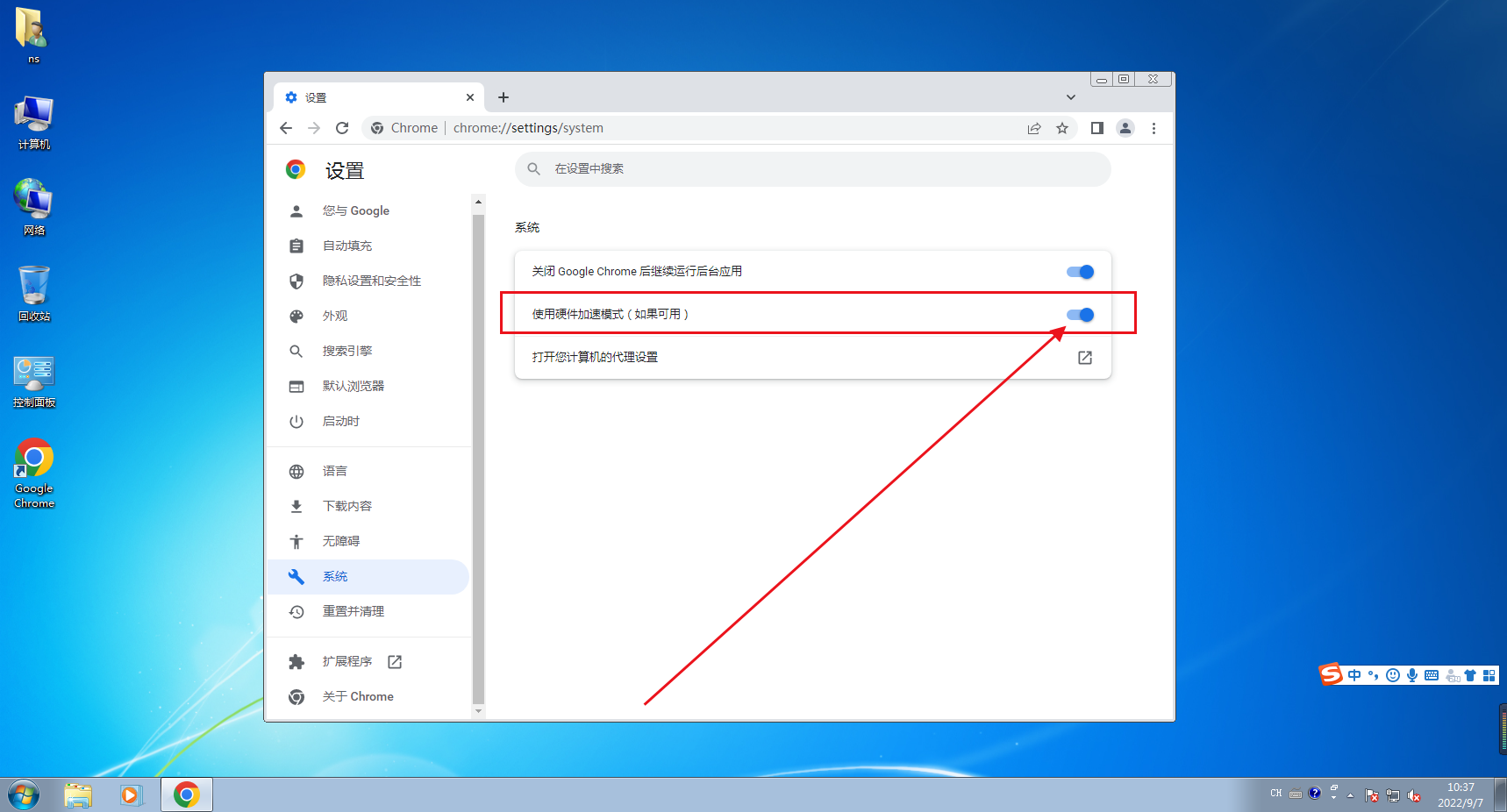Open 外观 settings section
The image size is (1507, 812).
coord(369,317)
